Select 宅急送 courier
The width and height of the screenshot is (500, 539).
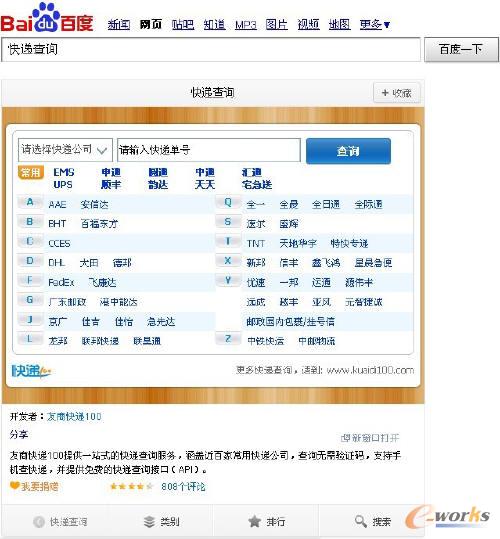257,185
